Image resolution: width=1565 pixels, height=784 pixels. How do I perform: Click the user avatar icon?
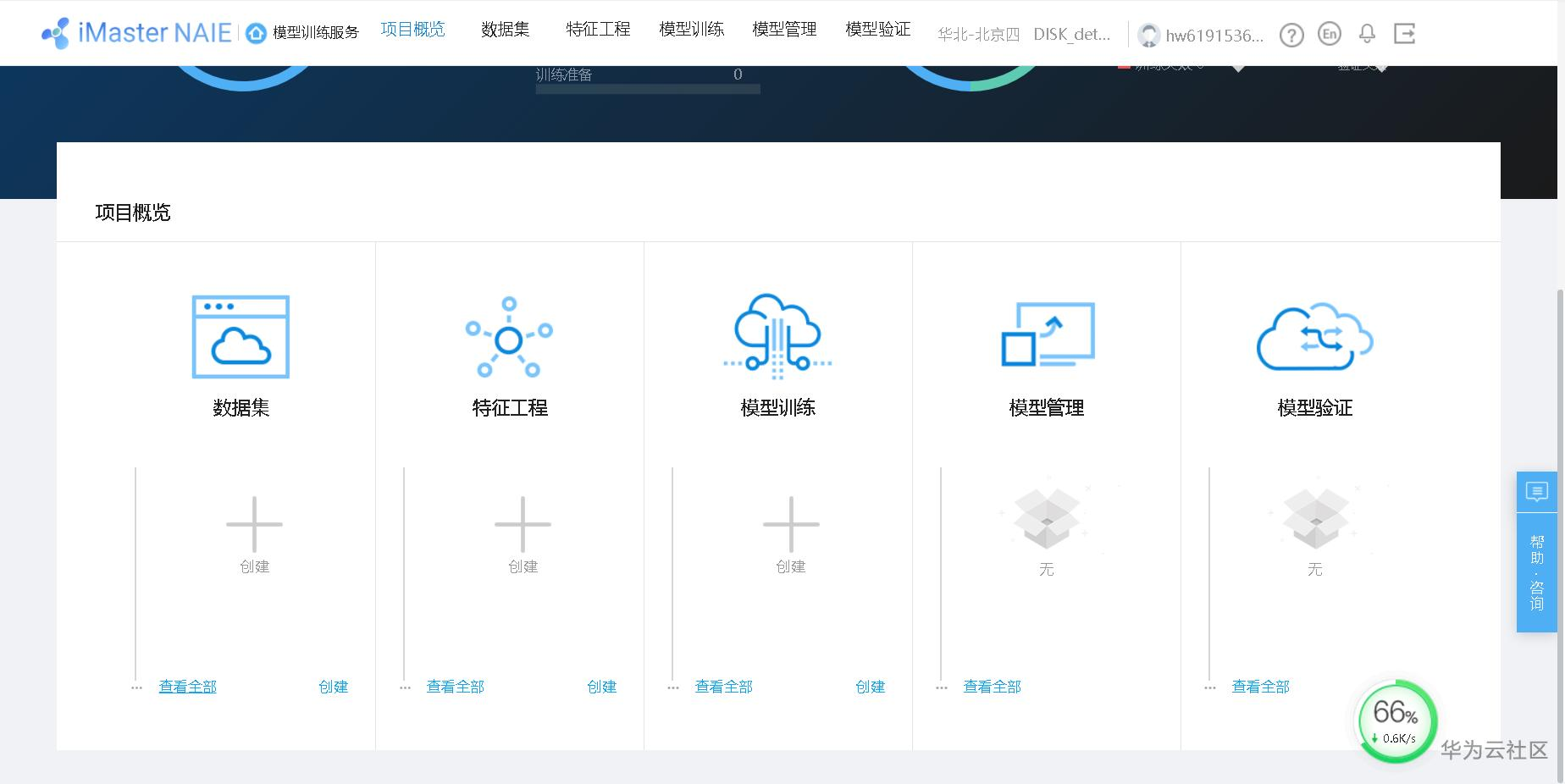tap(1148, 35)
